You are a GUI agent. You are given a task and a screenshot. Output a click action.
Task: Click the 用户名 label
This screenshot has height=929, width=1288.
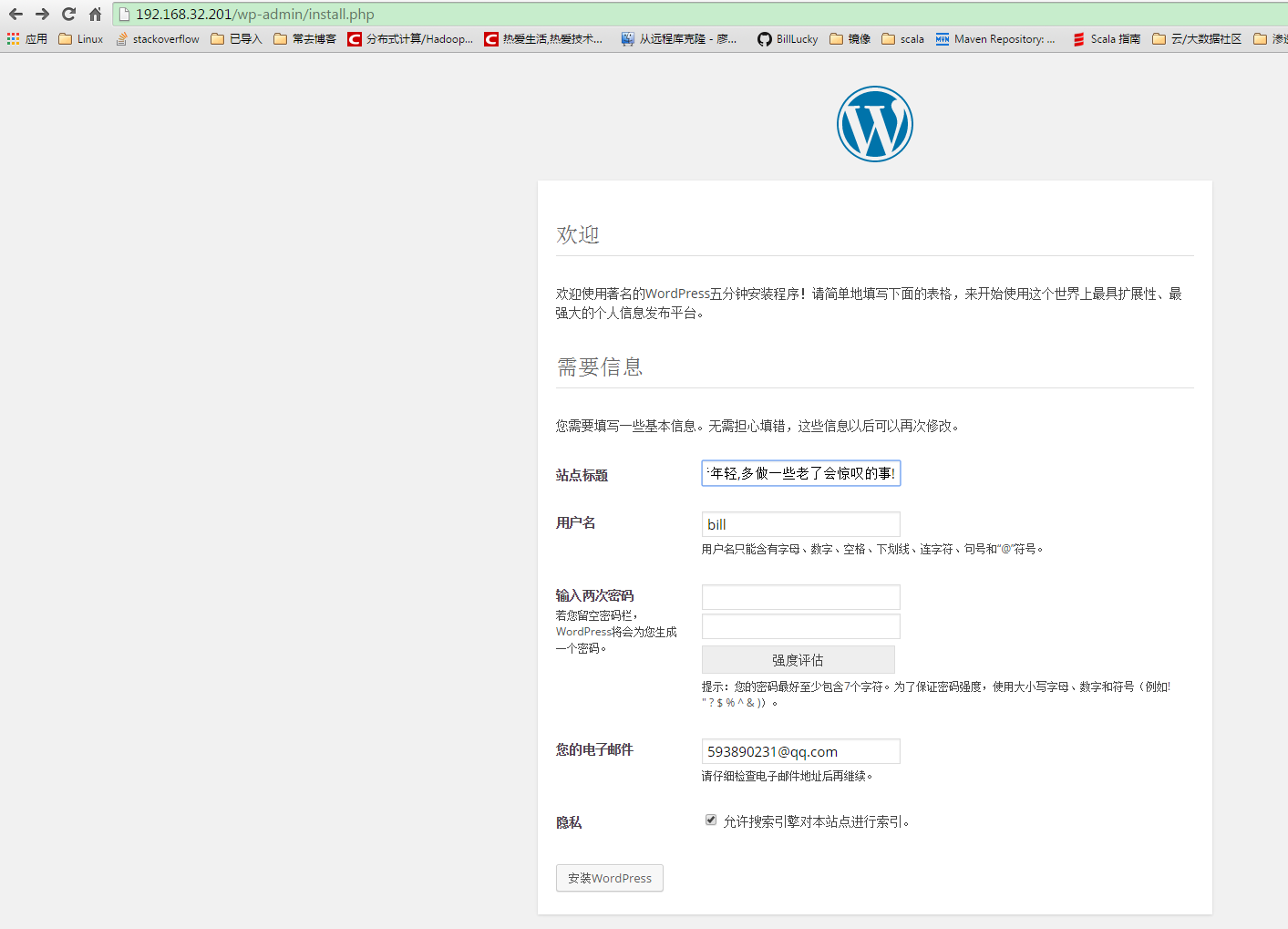[x=576, y=522]
